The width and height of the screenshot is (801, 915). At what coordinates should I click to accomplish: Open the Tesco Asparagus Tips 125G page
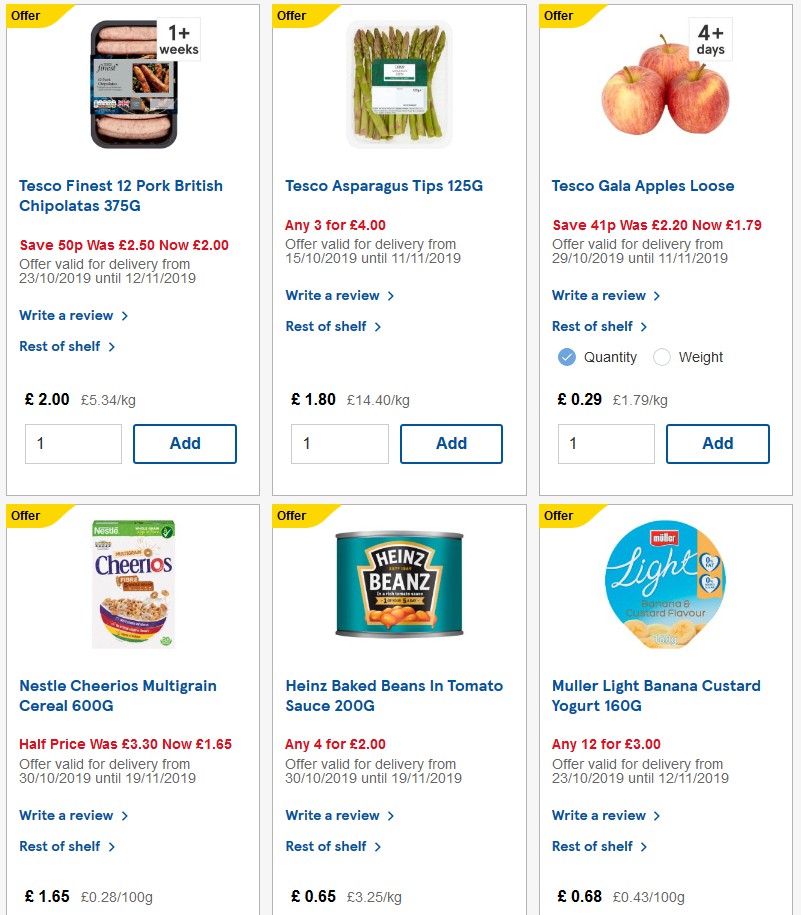coord(382,186)
